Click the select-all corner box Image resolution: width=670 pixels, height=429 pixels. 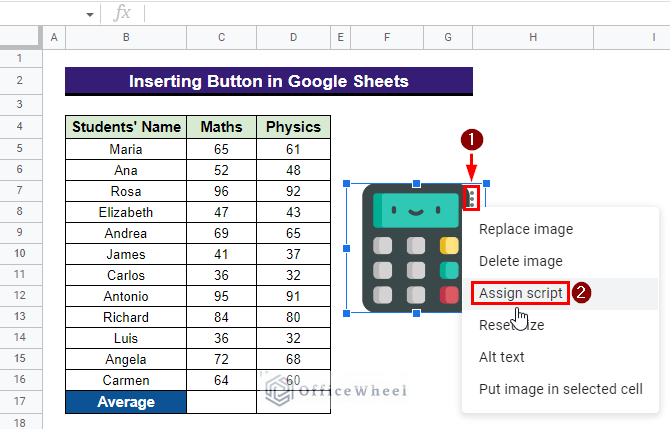[x=20, y=37]
